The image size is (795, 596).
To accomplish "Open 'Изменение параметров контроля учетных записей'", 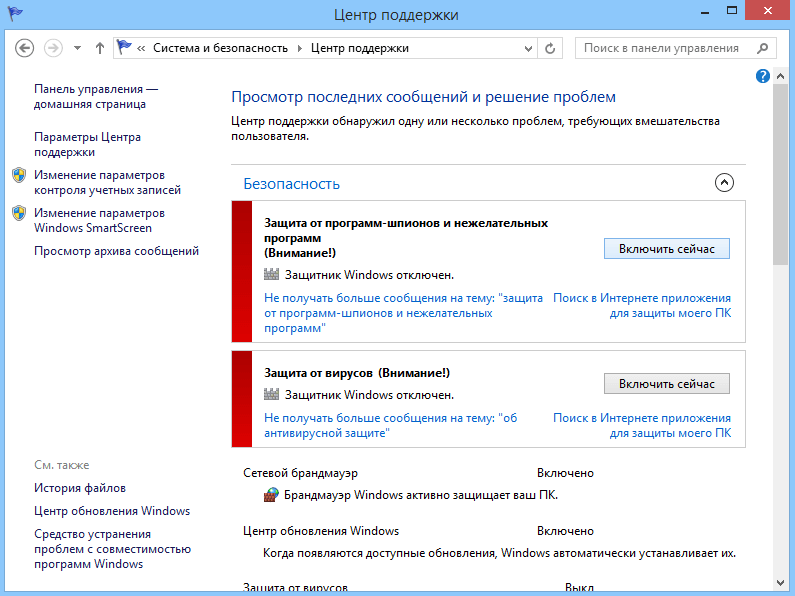I will tap(107, 182).
